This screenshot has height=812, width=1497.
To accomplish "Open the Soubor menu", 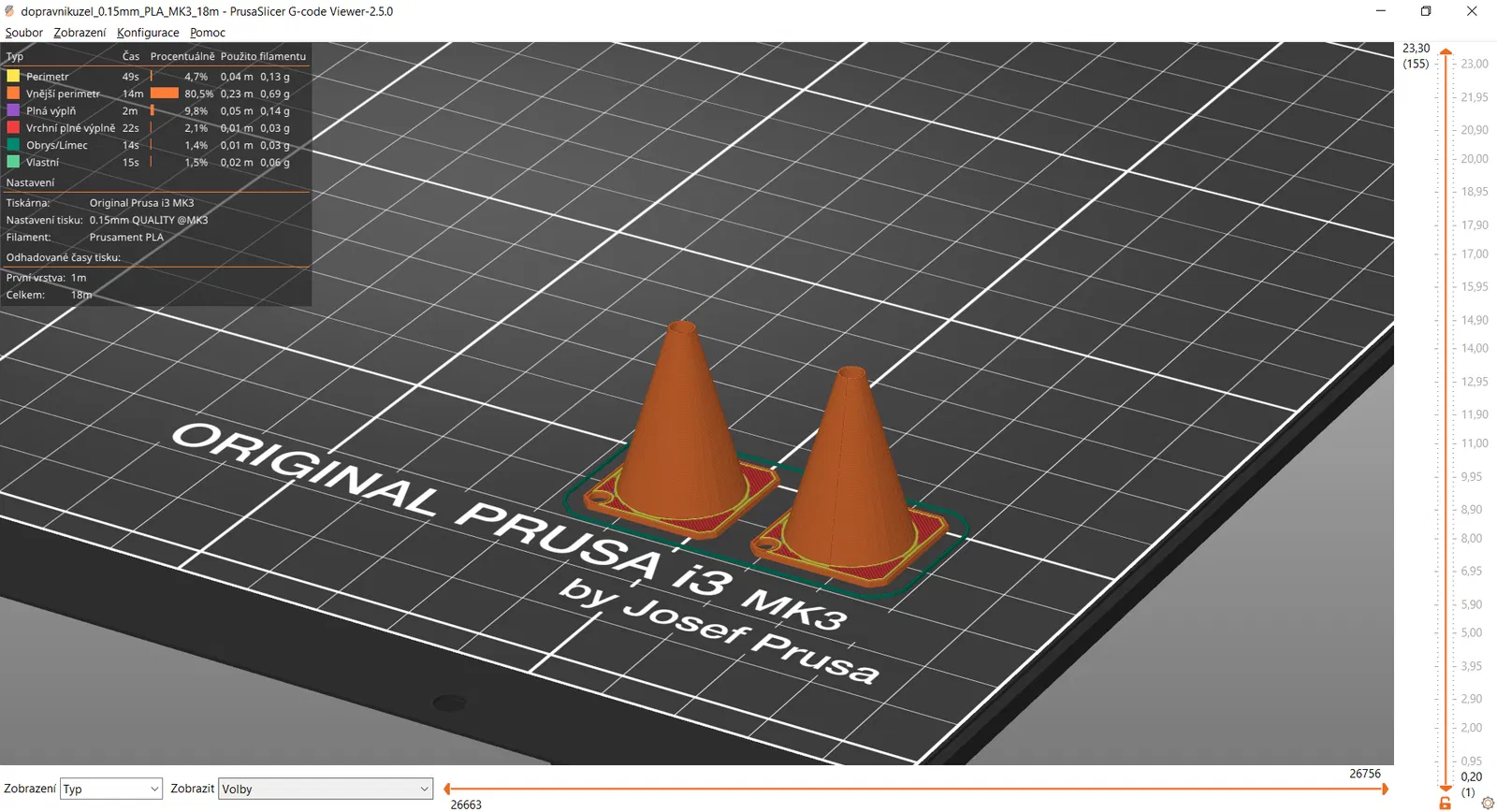I will click(23, 33).
